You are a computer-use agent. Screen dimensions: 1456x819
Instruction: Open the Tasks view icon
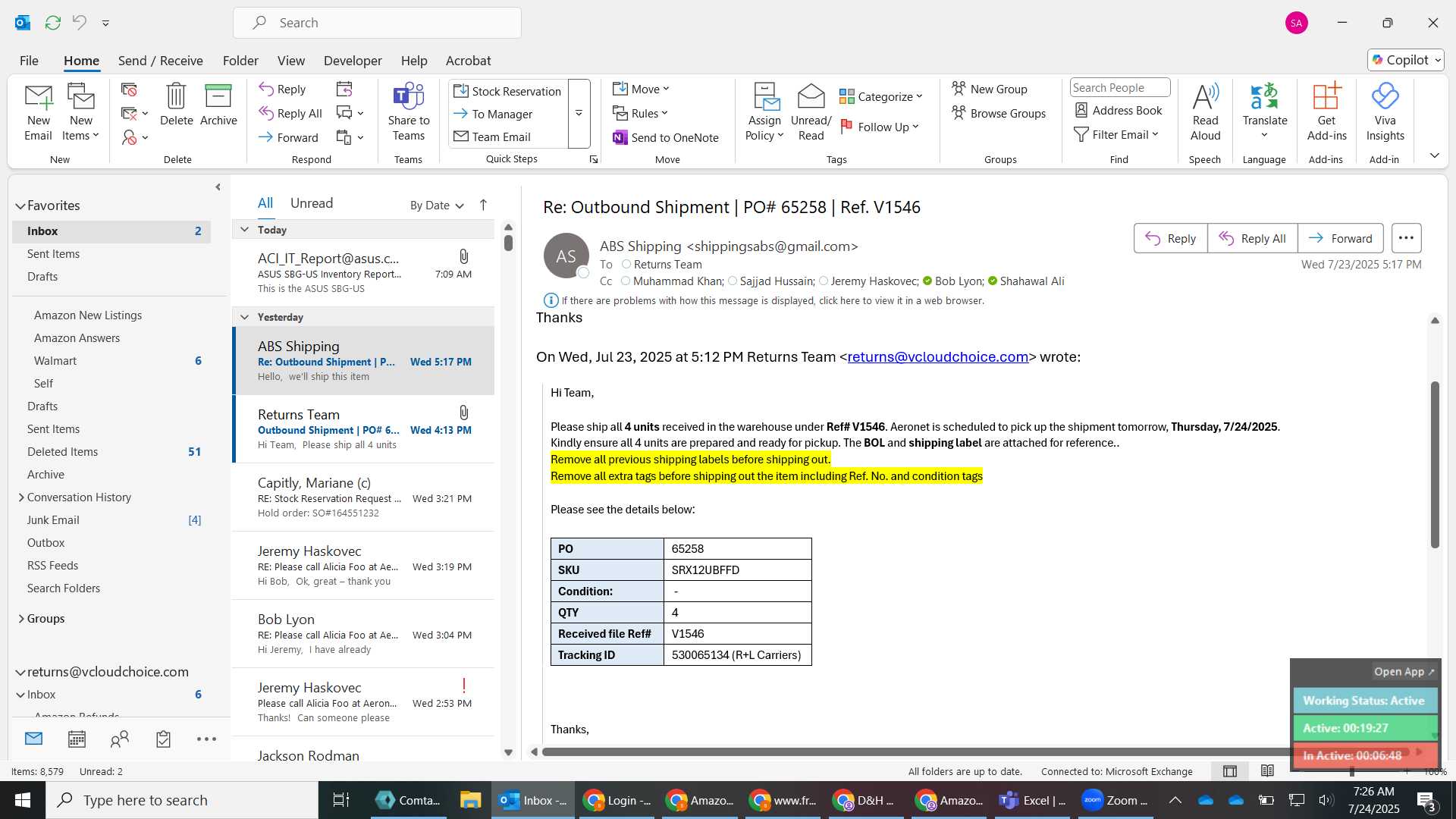pyautogui.click(x=163, y=739)
